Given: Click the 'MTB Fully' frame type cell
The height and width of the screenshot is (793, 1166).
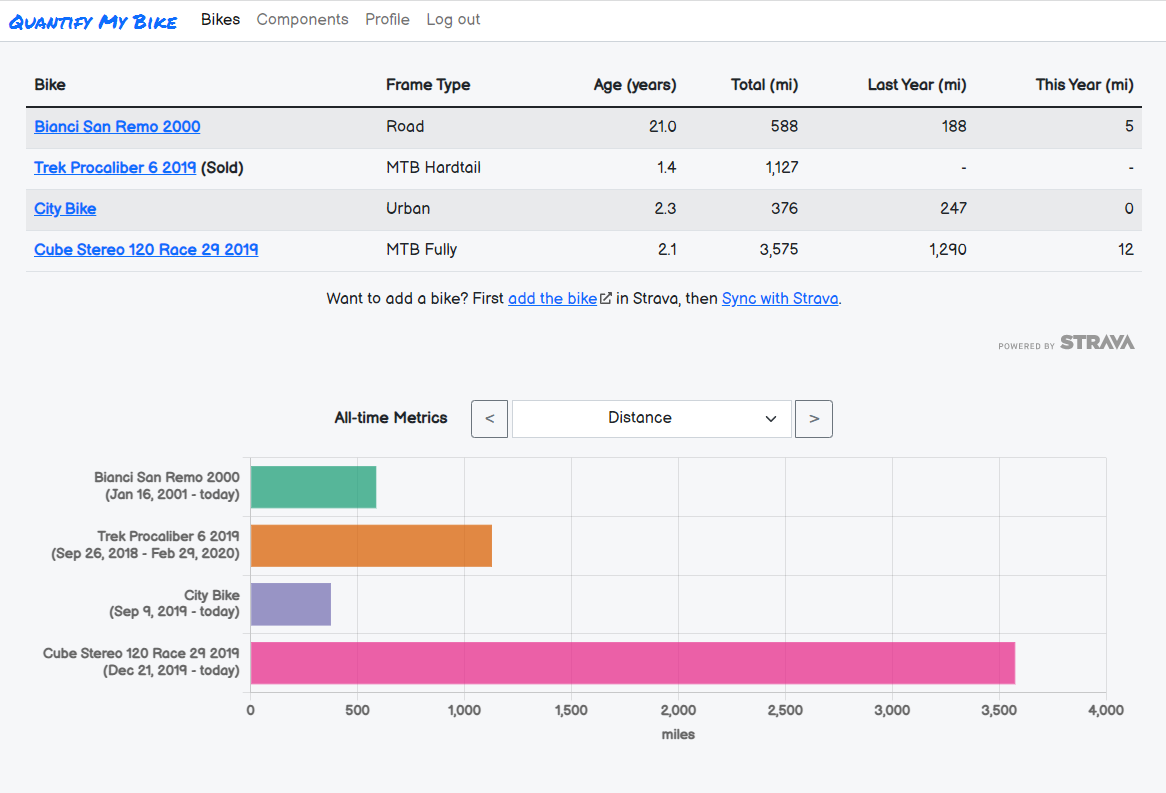Looking at the screenshot, I should [422, 249].
